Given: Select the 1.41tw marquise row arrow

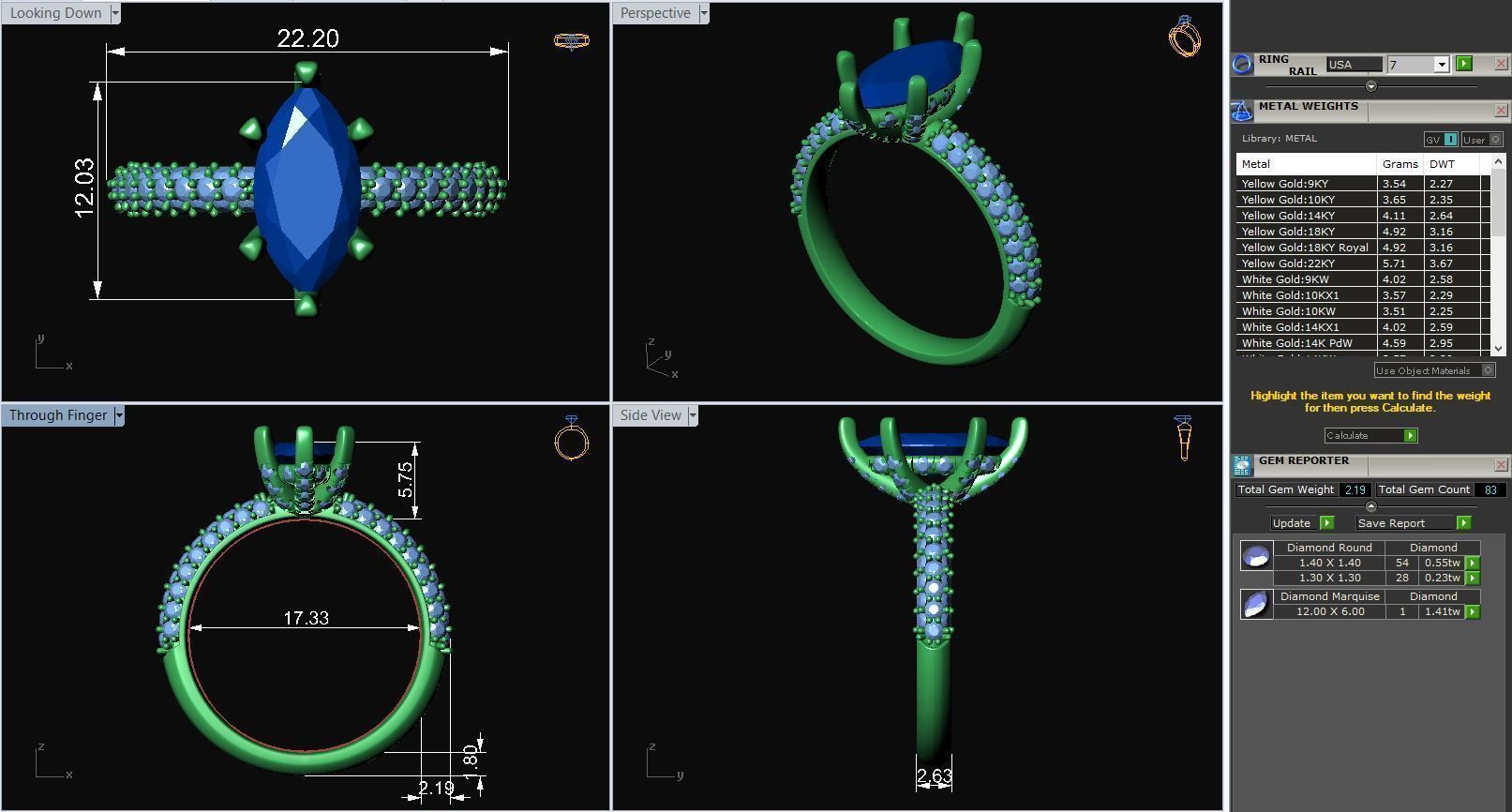Looking at the screenshot, I should point(1473,611).
